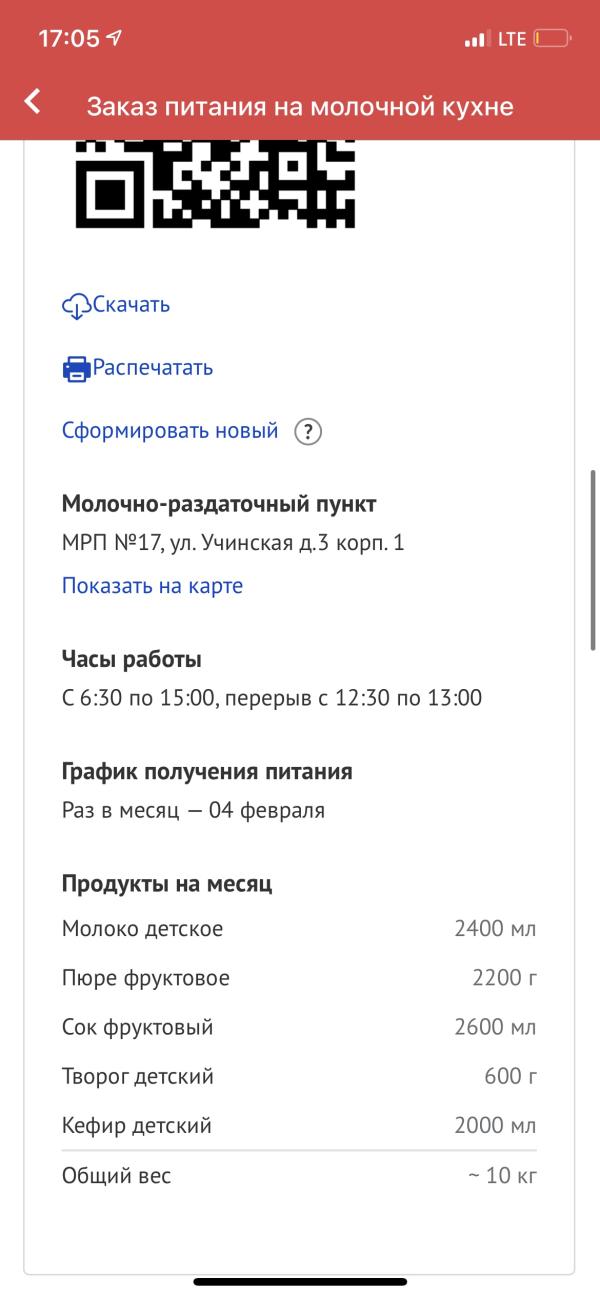The image size is (600, 1297).
Task: Tap the Кефир детский row
Action: [x=299, y=1126]
